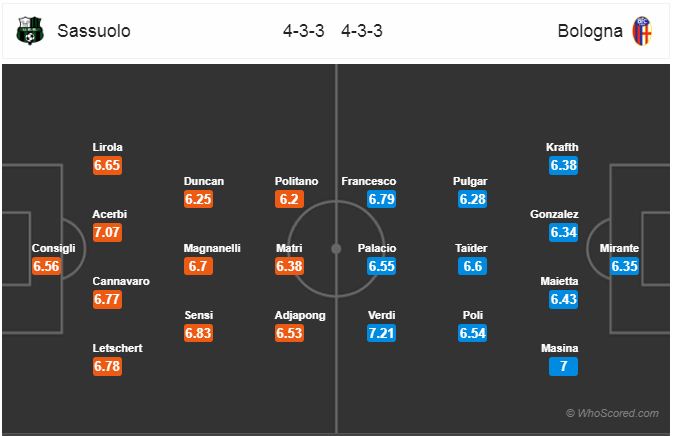This screenshot has width=673, height=436.
Task: Select Verdi's 7.21 rating badge
Action: [381, 333]
